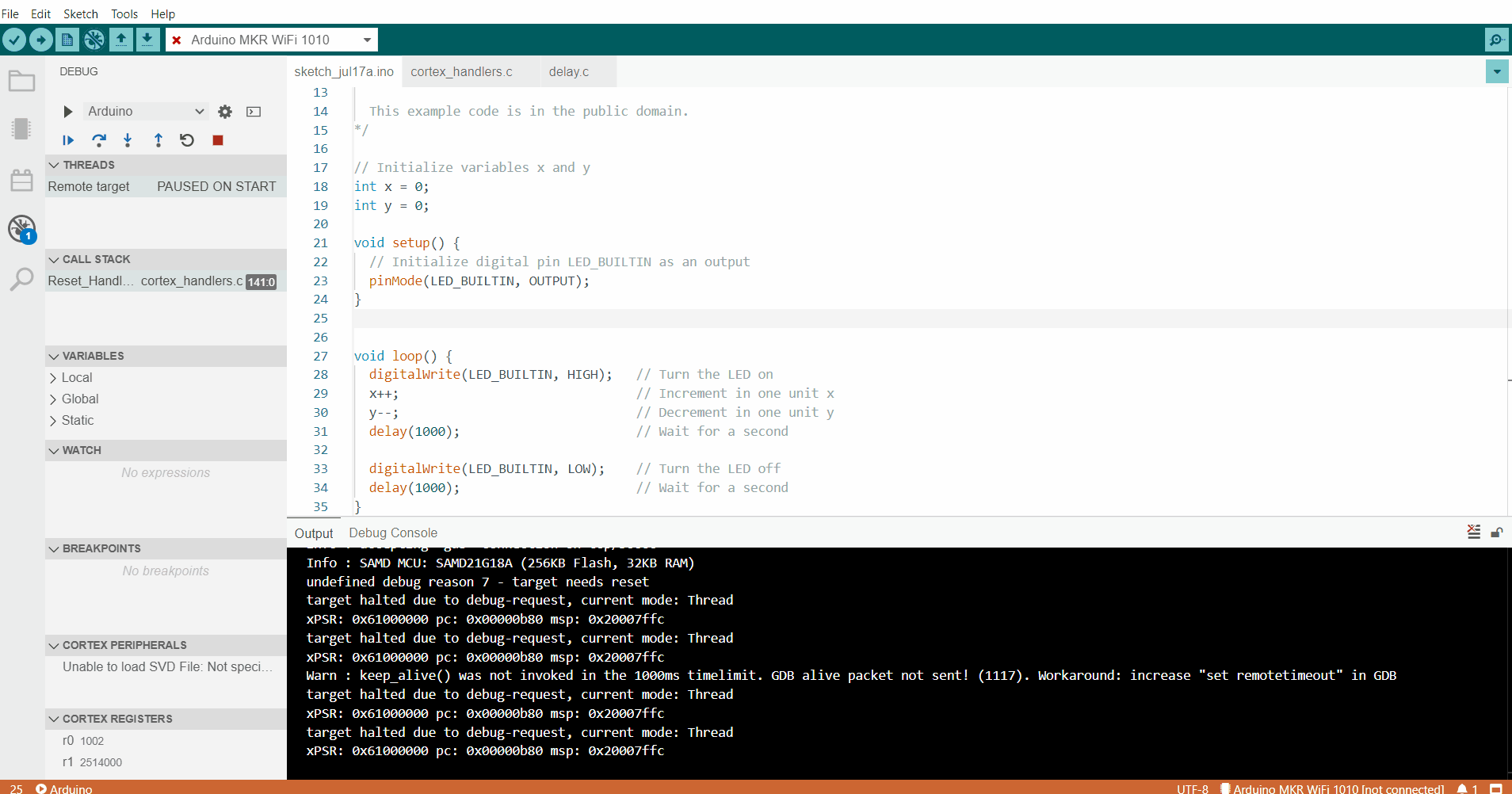The height and width of the screenshot is (794, 1512).
Task: Upload the sketch using the arrow icon
Action: point(40,39)
